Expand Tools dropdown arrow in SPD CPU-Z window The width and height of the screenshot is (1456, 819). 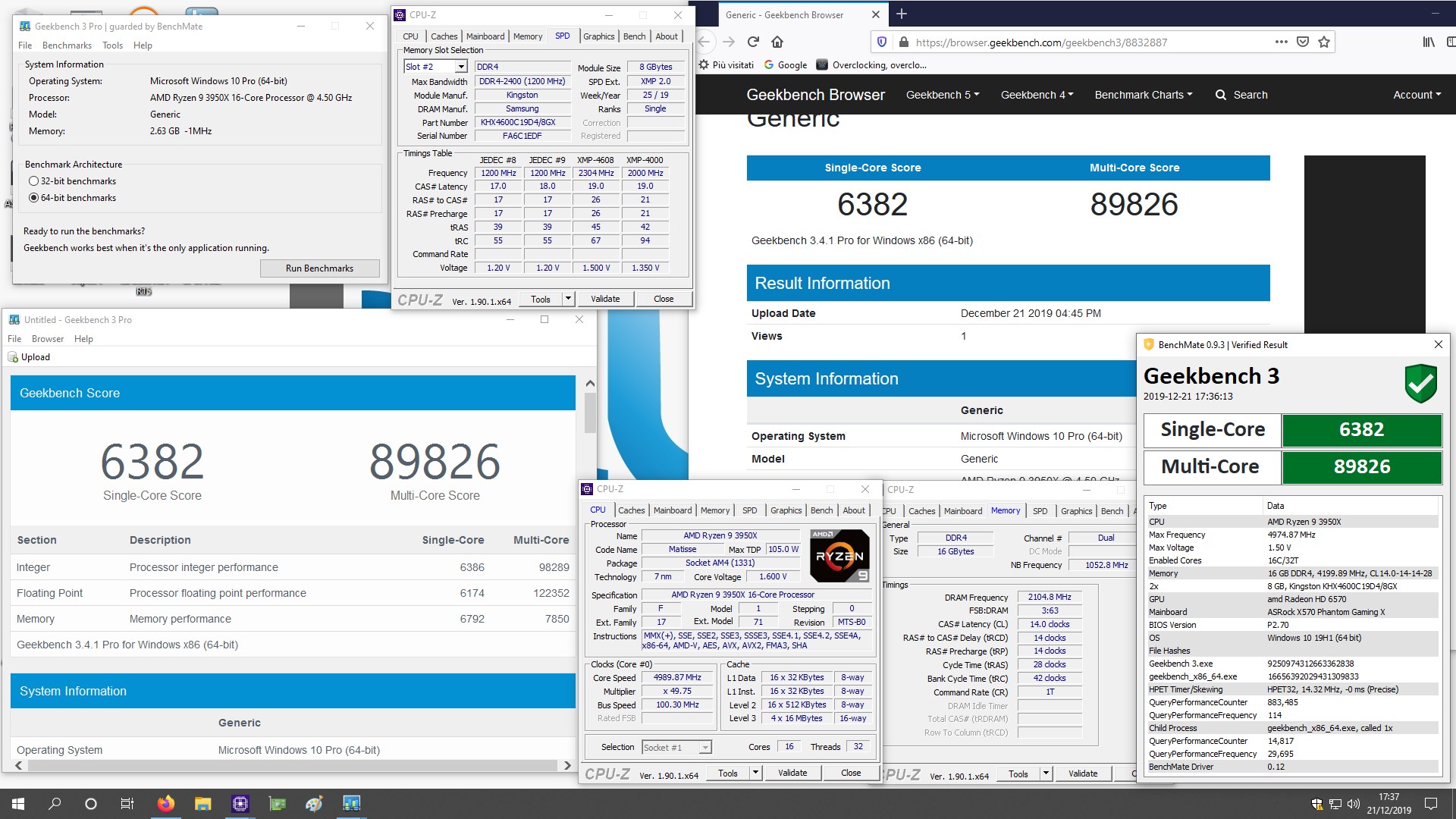[x=568, y=299]
